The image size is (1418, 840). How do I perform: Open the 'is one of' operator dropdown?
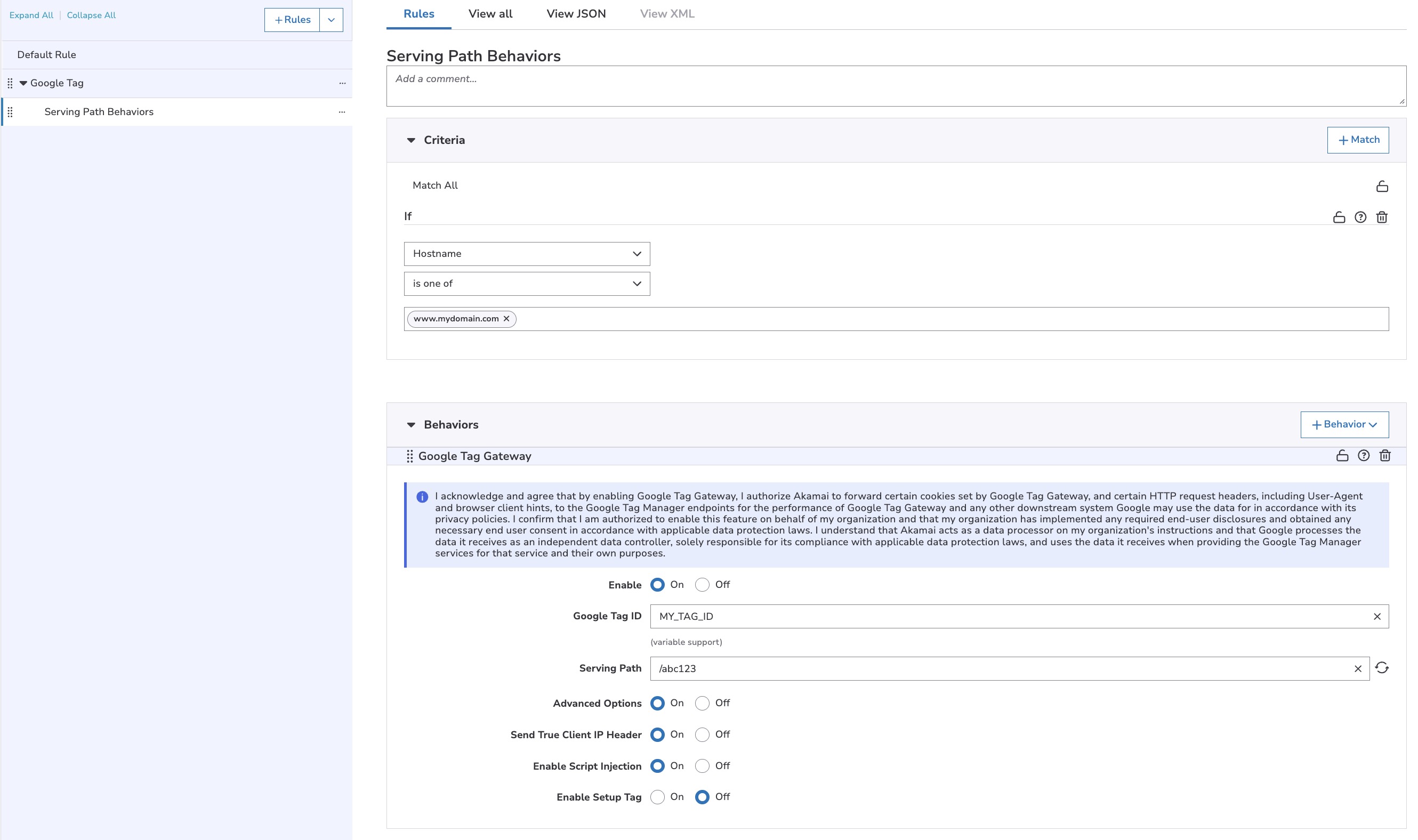[527, 284]
